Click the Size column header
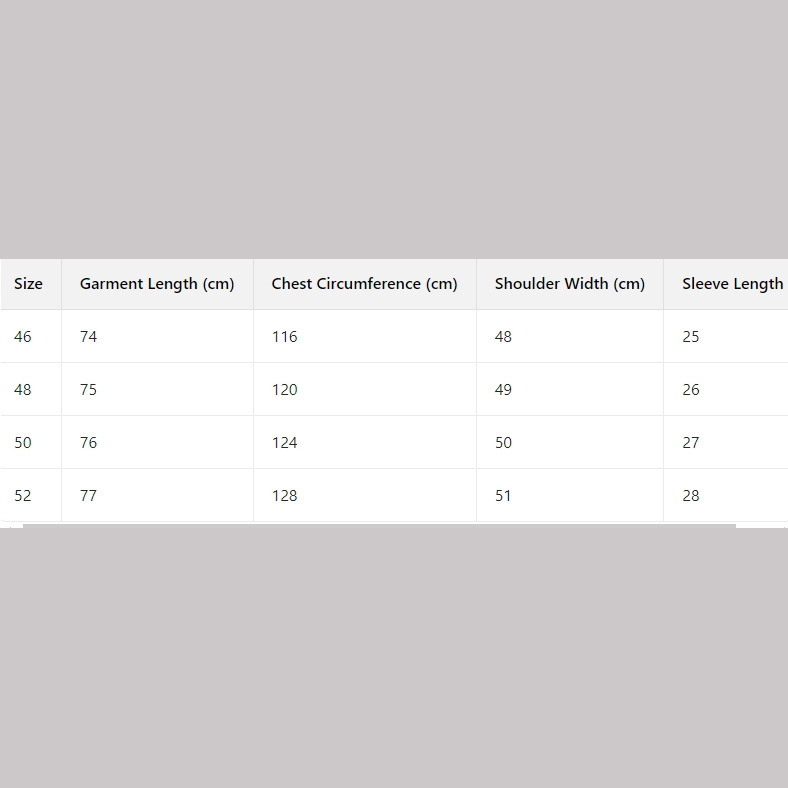788x788 pixels. [x=29, y=284]
